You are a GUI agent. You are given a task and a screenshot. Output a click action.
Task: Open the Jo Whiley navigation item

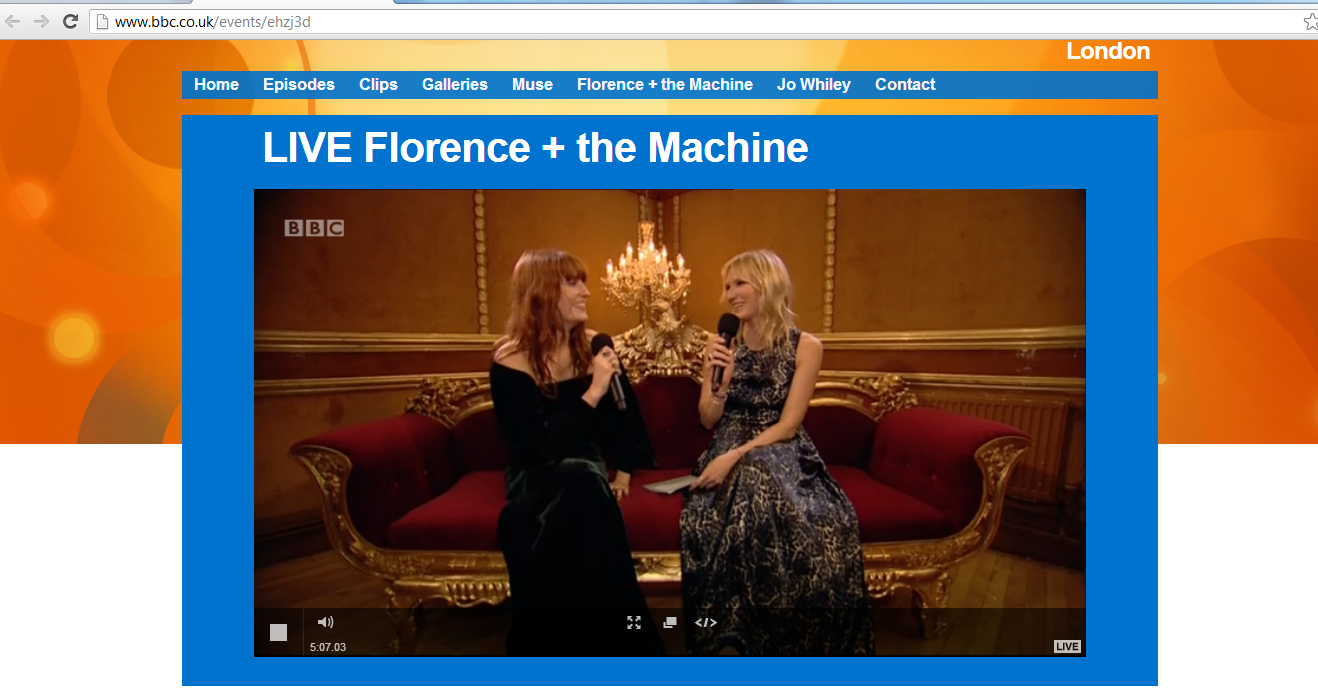pyautogui.click(x=814, y=85)
